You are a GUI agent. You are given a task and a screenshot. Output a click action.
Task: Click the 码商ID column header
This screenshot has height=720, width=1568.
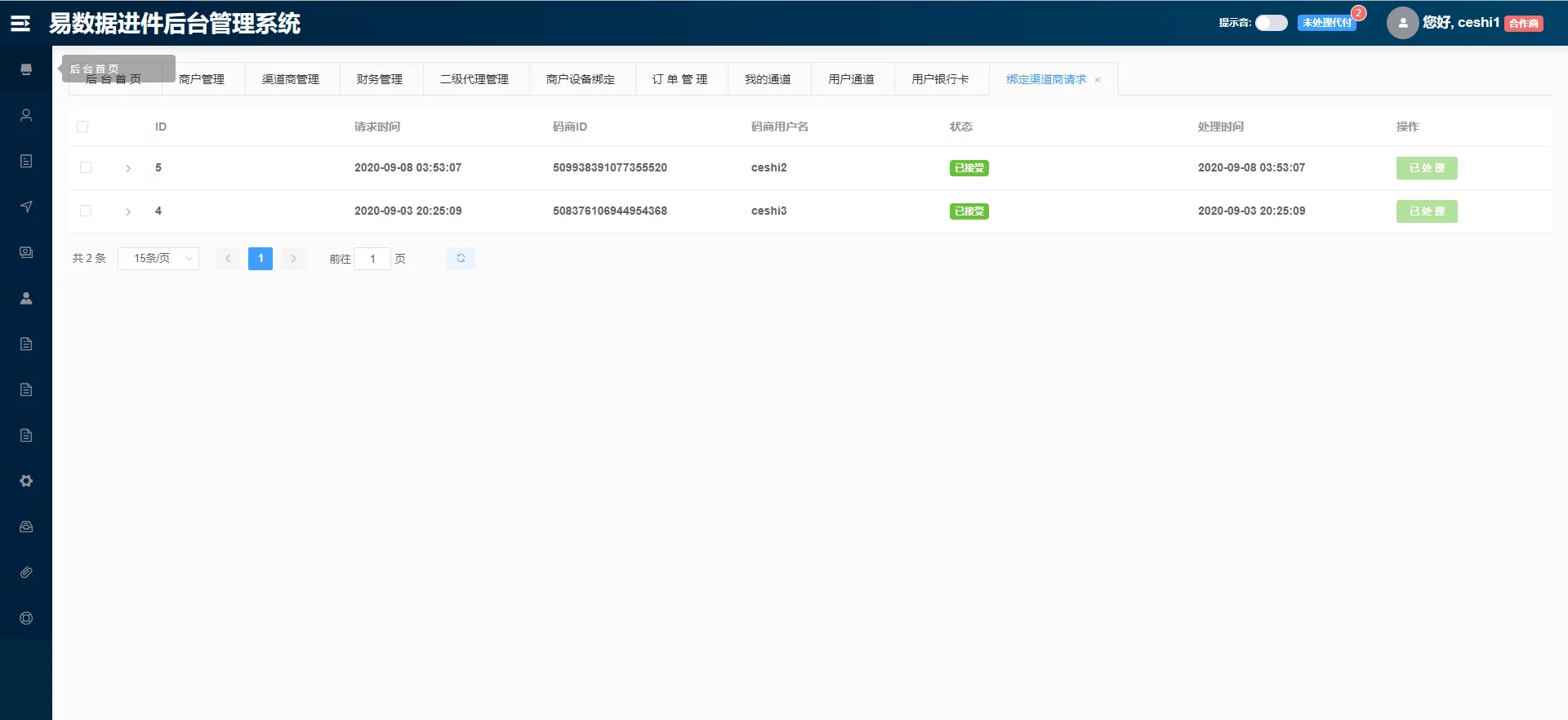tap(570, 127)
